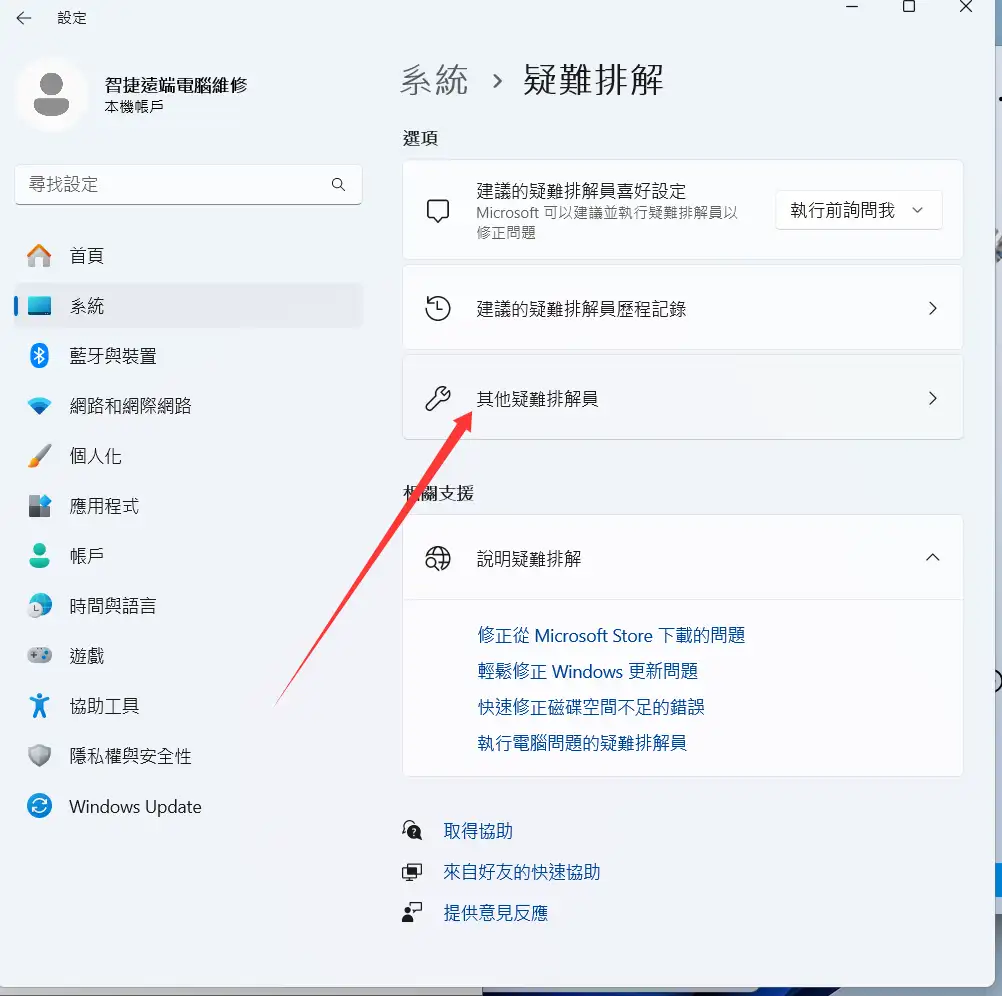
Task: Open link 輕鬆修正 Windows 更新問題
Action: point(588,671)
